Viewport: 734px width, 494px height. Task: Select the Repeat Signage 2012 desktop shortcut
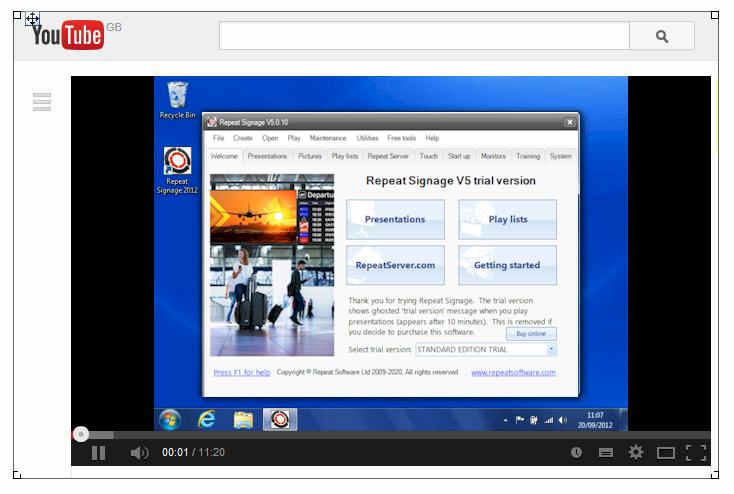coord(177,170)
